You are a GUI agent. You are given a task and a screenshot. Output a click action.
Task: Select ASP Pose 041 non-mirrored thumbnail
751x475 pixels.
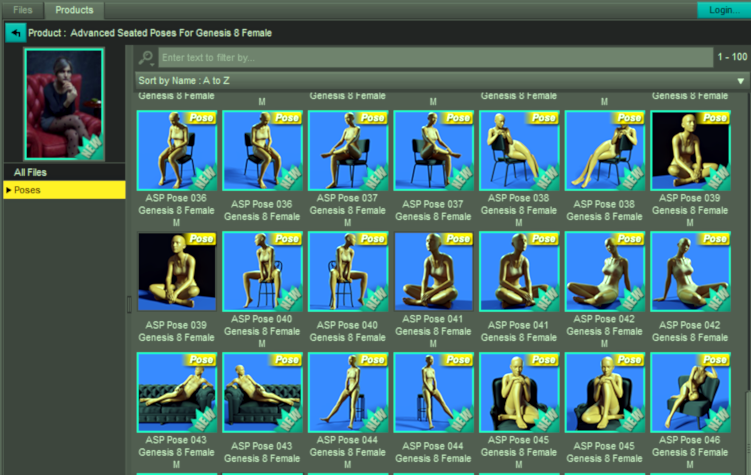[519, 271]
